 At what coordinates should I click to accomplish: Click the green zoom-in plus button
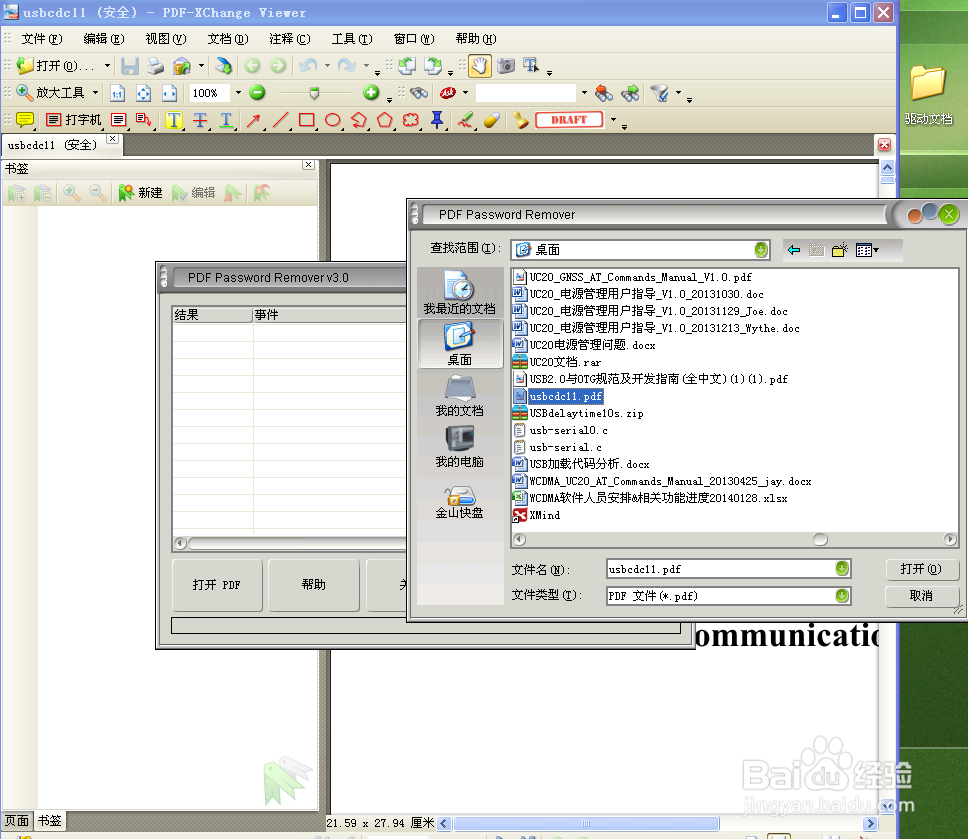click(x=371, y=93)
